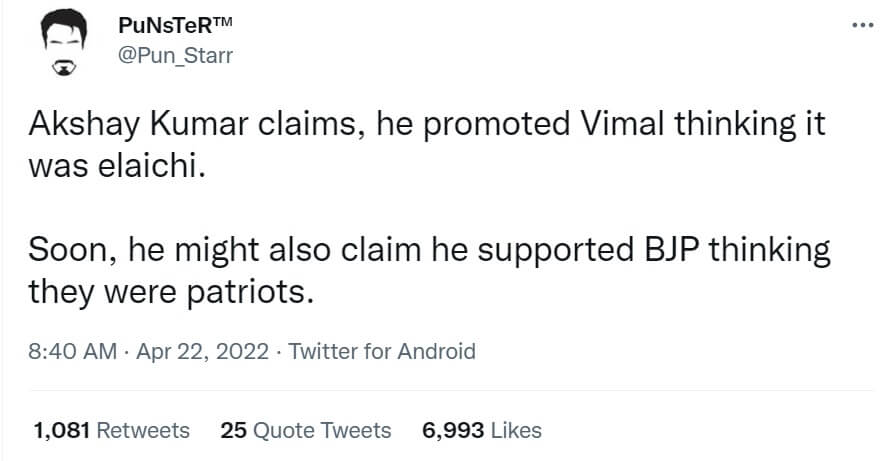This screenshot has width=891, height=461.
Task: Click the 1,081 retweet count number
Action: (62, 430)
